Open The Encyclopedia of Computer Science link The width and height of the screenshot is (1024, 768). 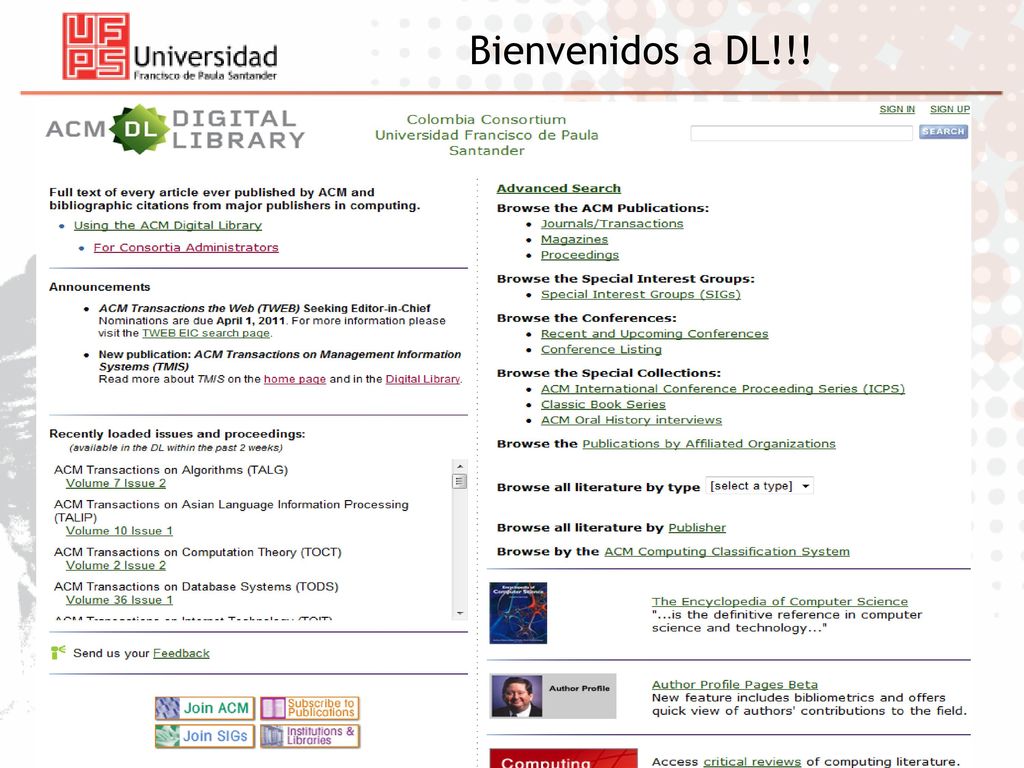coord(780,601)
